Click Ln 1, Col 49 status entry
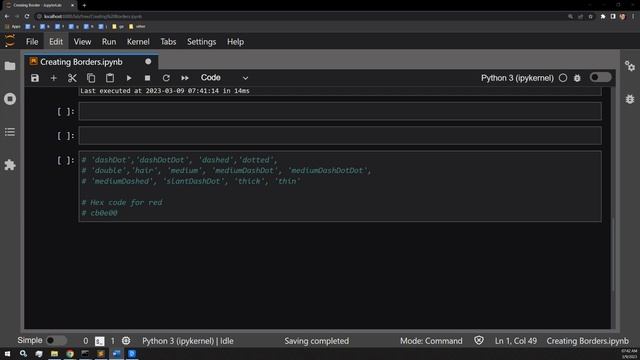The height and width of the screenshot is (360, 640). (x=516, y=341)
